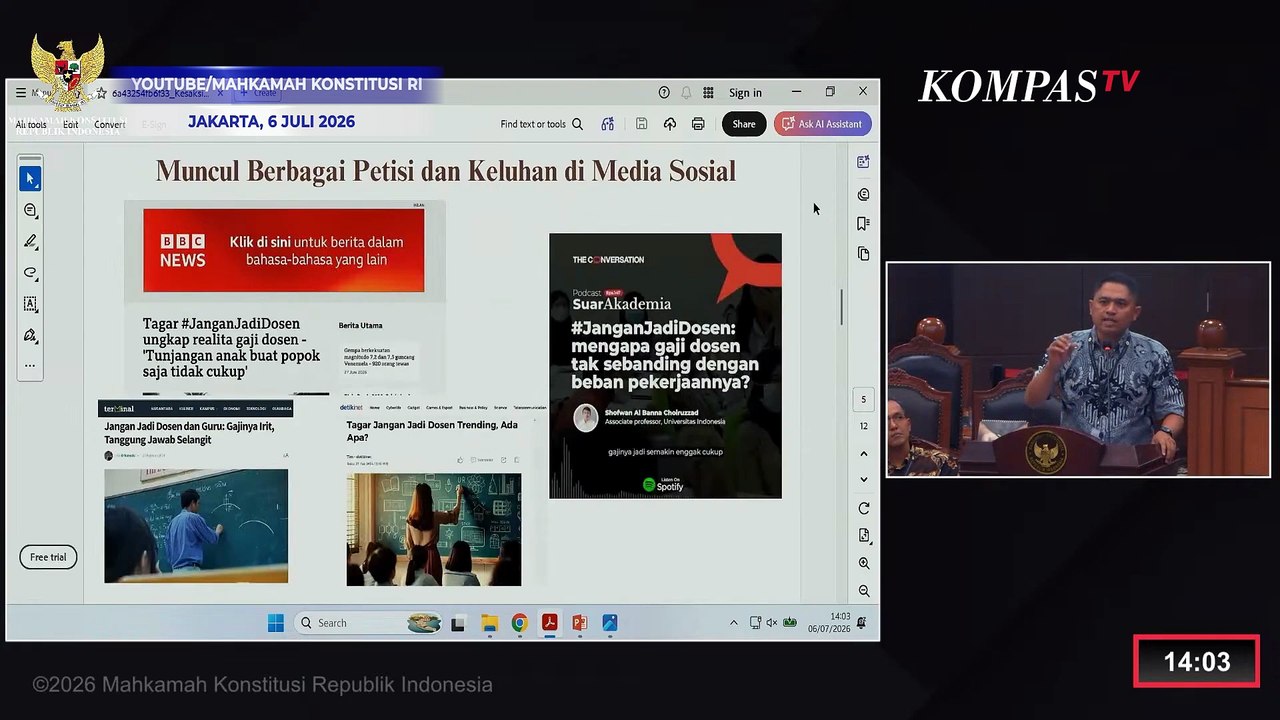Save the document with the disk icon
1280x720 pixels.
pos(642,124)
